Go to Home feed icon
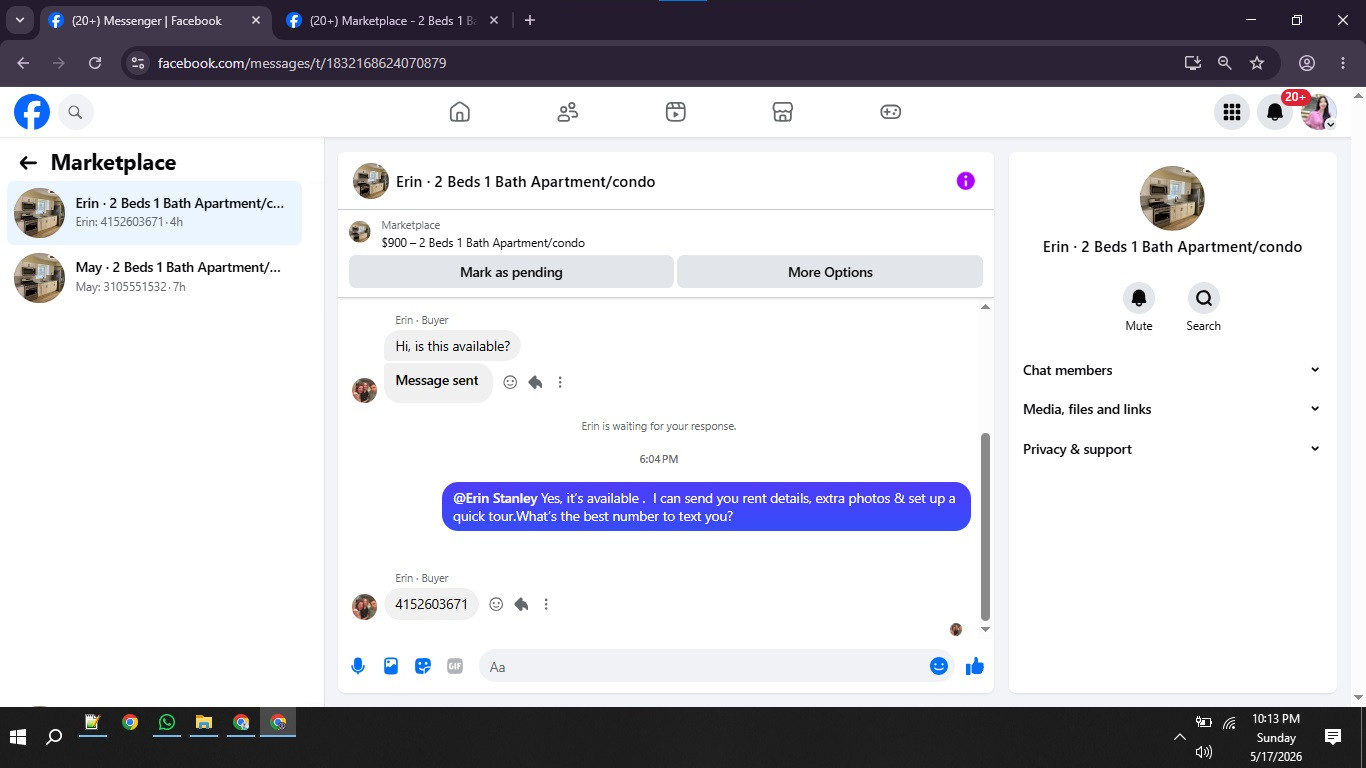Image resolution: width=1366 pixels, height=768 pixels. (460, 112)
